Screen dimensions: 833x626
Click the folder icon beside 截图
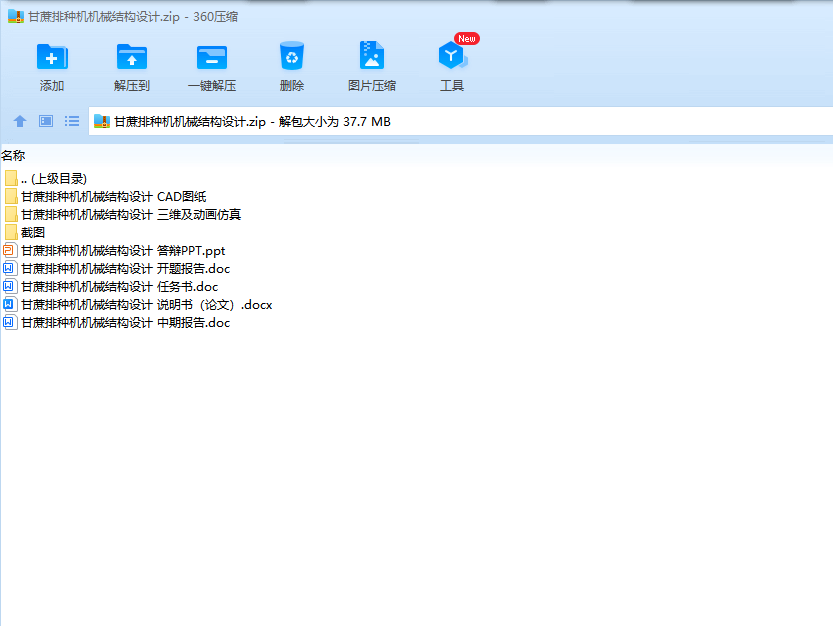(11, 232)
